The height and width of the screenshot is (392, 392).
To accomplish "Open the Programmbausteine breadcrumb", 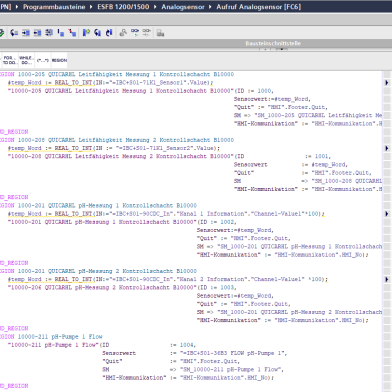I will tap(54, 7).
